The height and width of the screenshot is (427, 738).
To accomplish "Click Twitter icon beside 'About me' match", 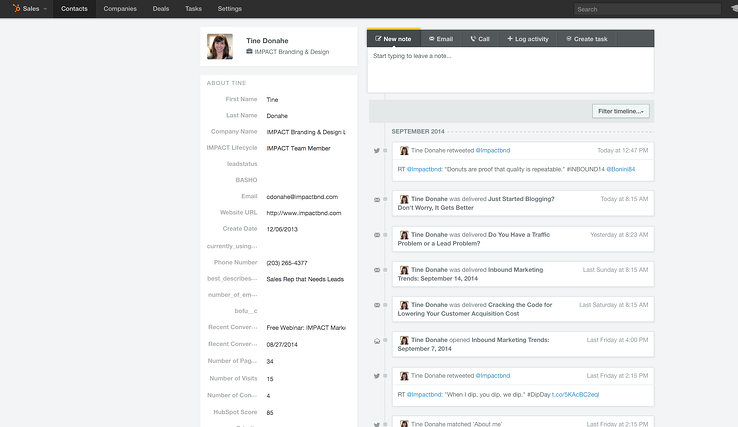I will [x=377, y=424].
